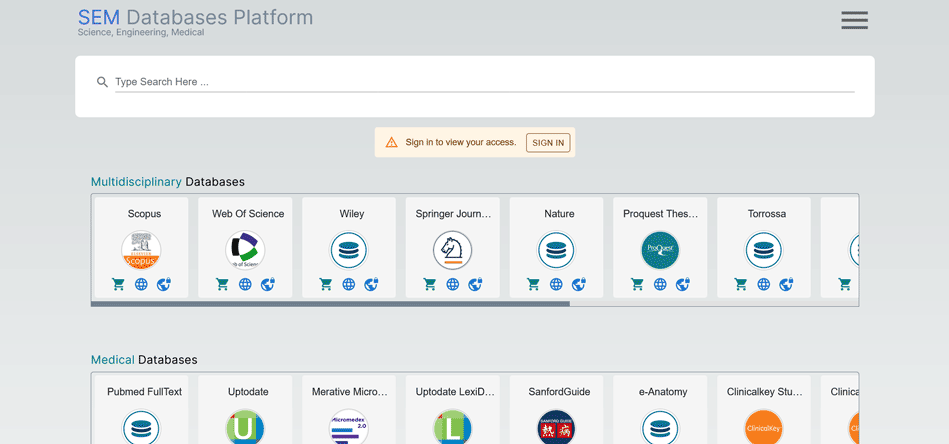Click the Springer Journals cart icon
The width and height of the screenshot is (949, 444).
430,284
